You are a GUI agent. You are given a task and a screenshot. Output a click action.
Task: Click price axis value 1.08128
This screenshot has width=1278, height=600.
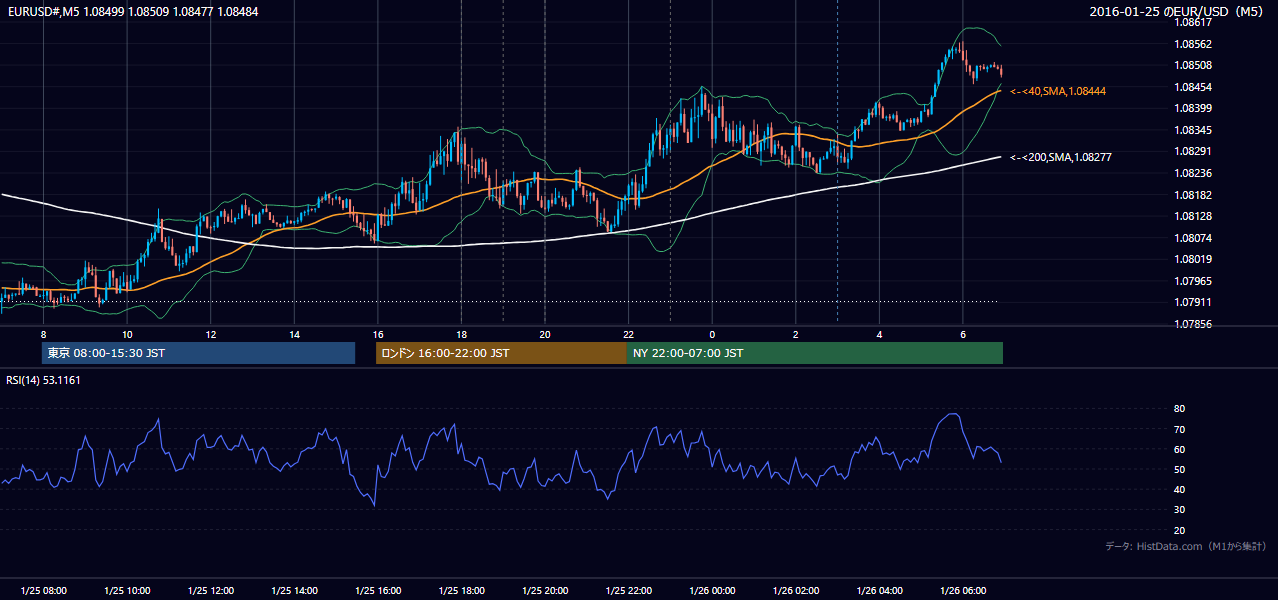[1192, 216]
